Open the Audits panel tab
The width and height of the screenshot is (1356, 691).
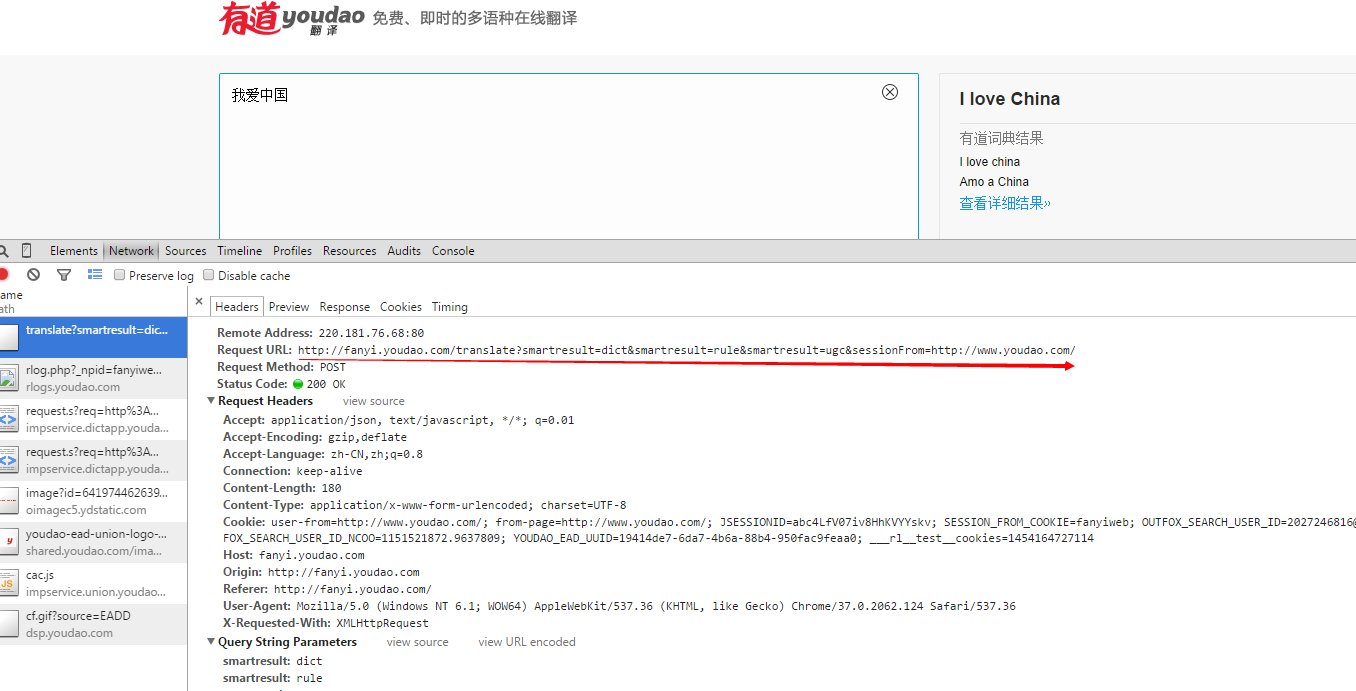pos(404,251)
